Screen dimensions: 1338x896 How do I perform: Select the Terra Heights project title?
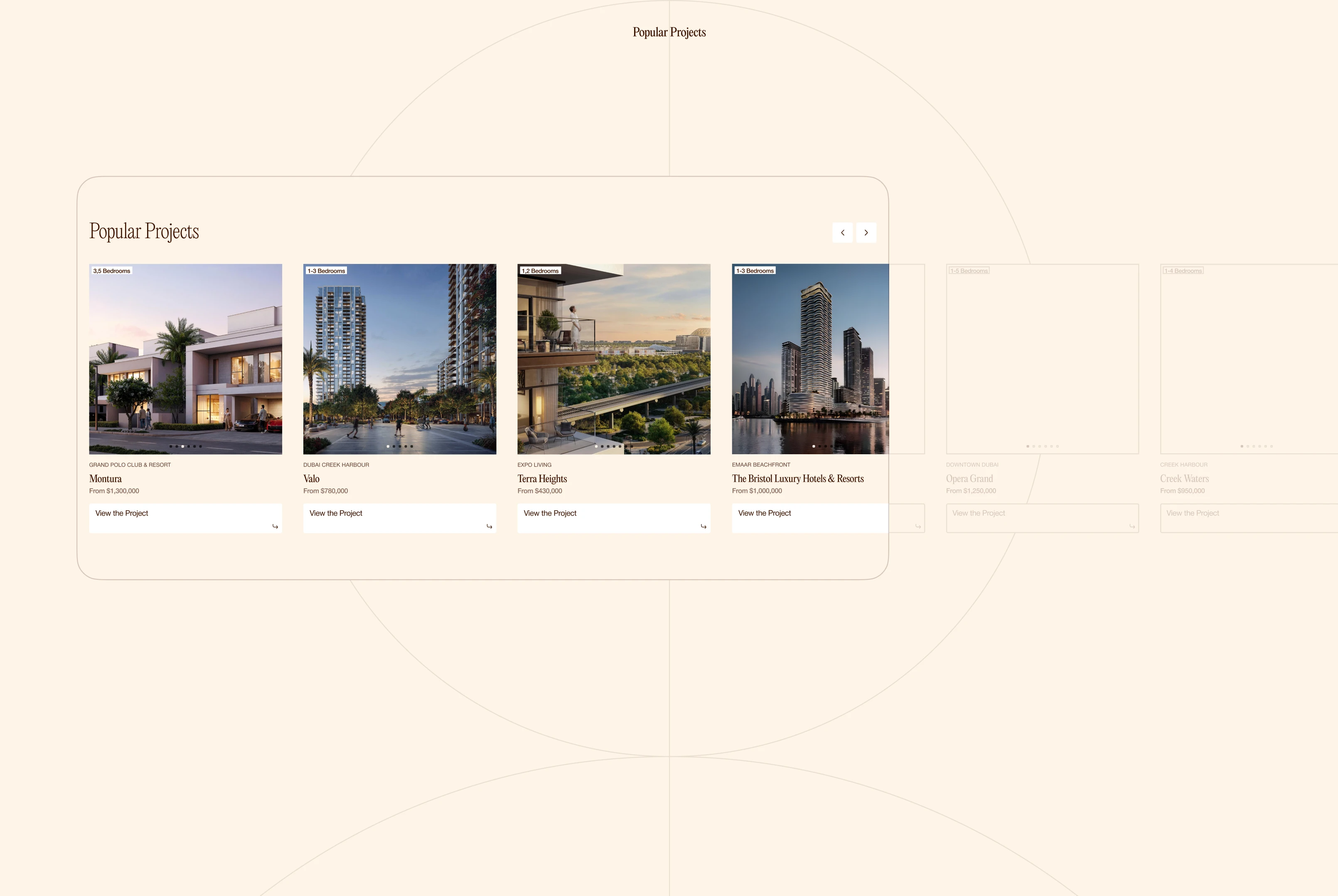coord(542,479)
